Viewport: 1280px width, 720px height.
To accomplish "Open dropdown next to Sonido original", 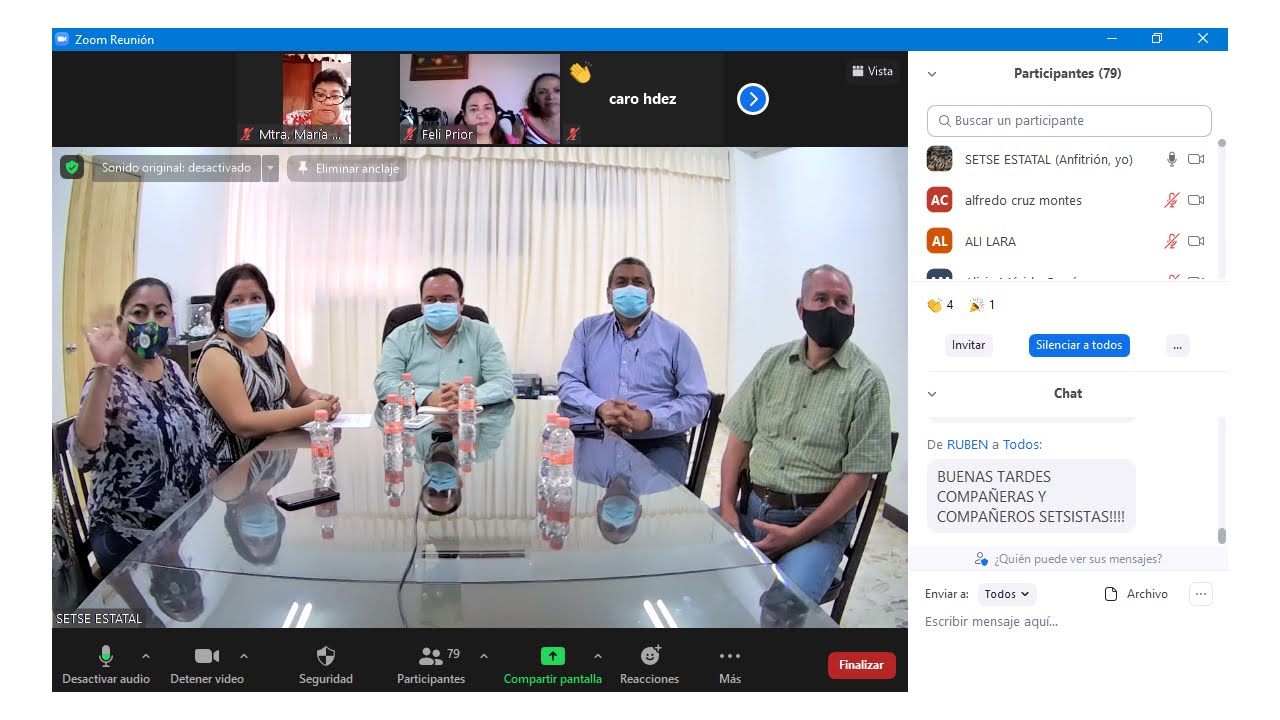I will [x=270, y=168].
